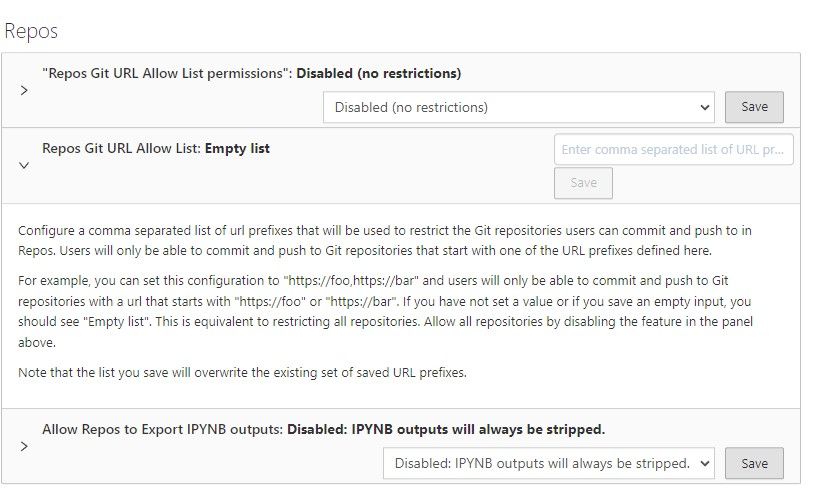
Task: Collapse the Repos Git URL Allow List section
Action: (24, 165)
